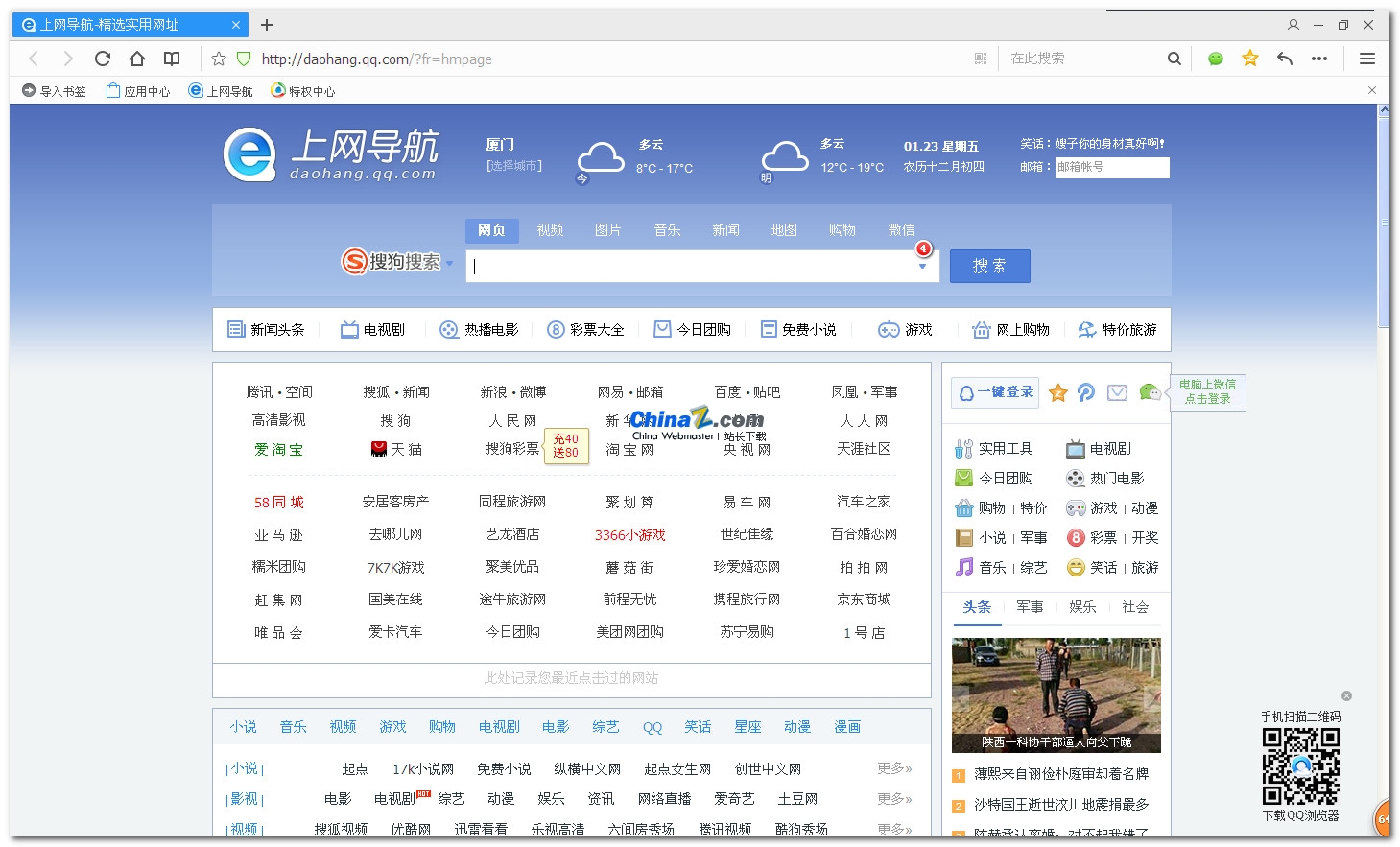Open the three-dot more tools icon
Screen dimensions: 1400x847
click(x=1319, y=59)
